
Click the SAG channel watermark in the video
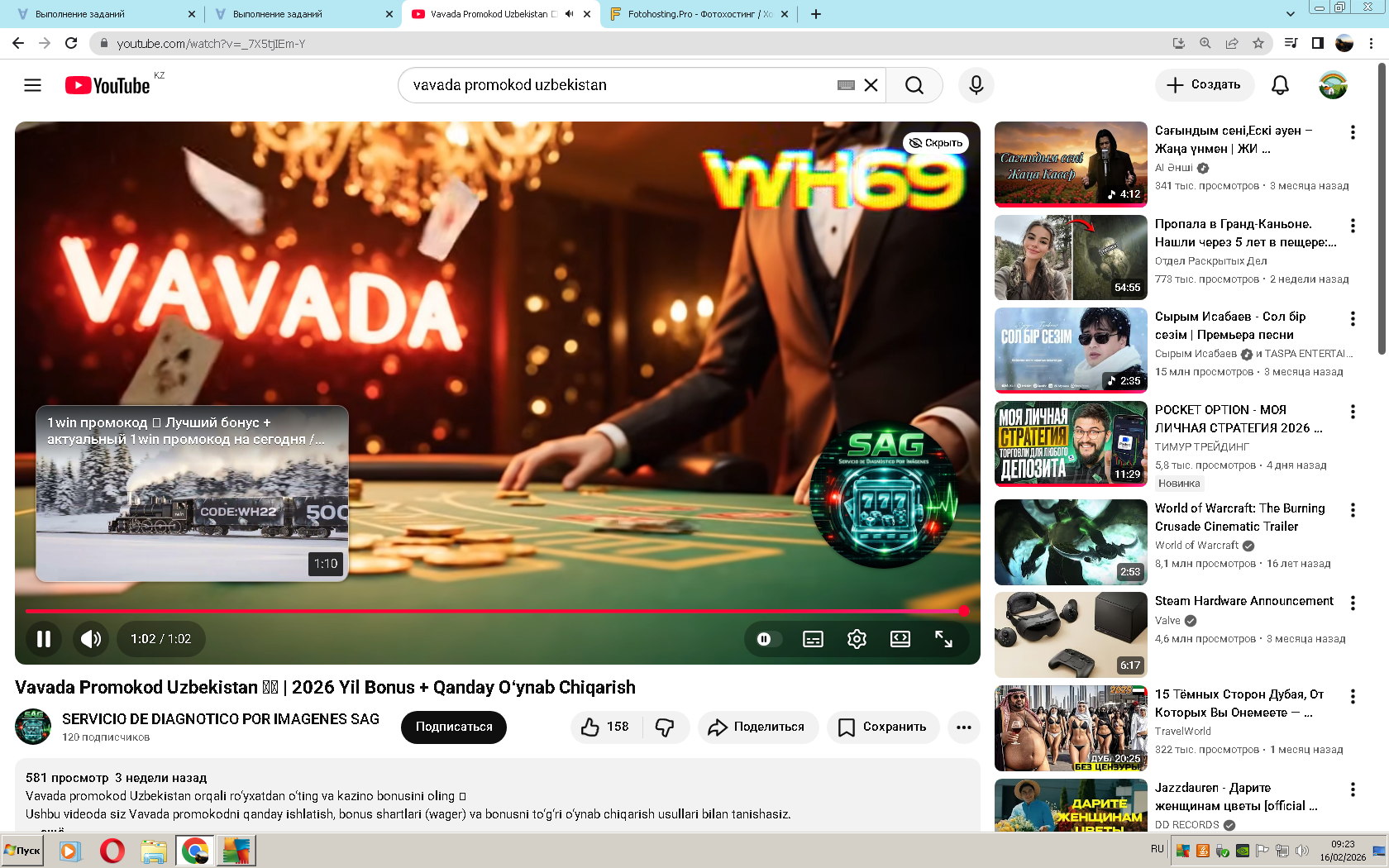coord(885,496)
